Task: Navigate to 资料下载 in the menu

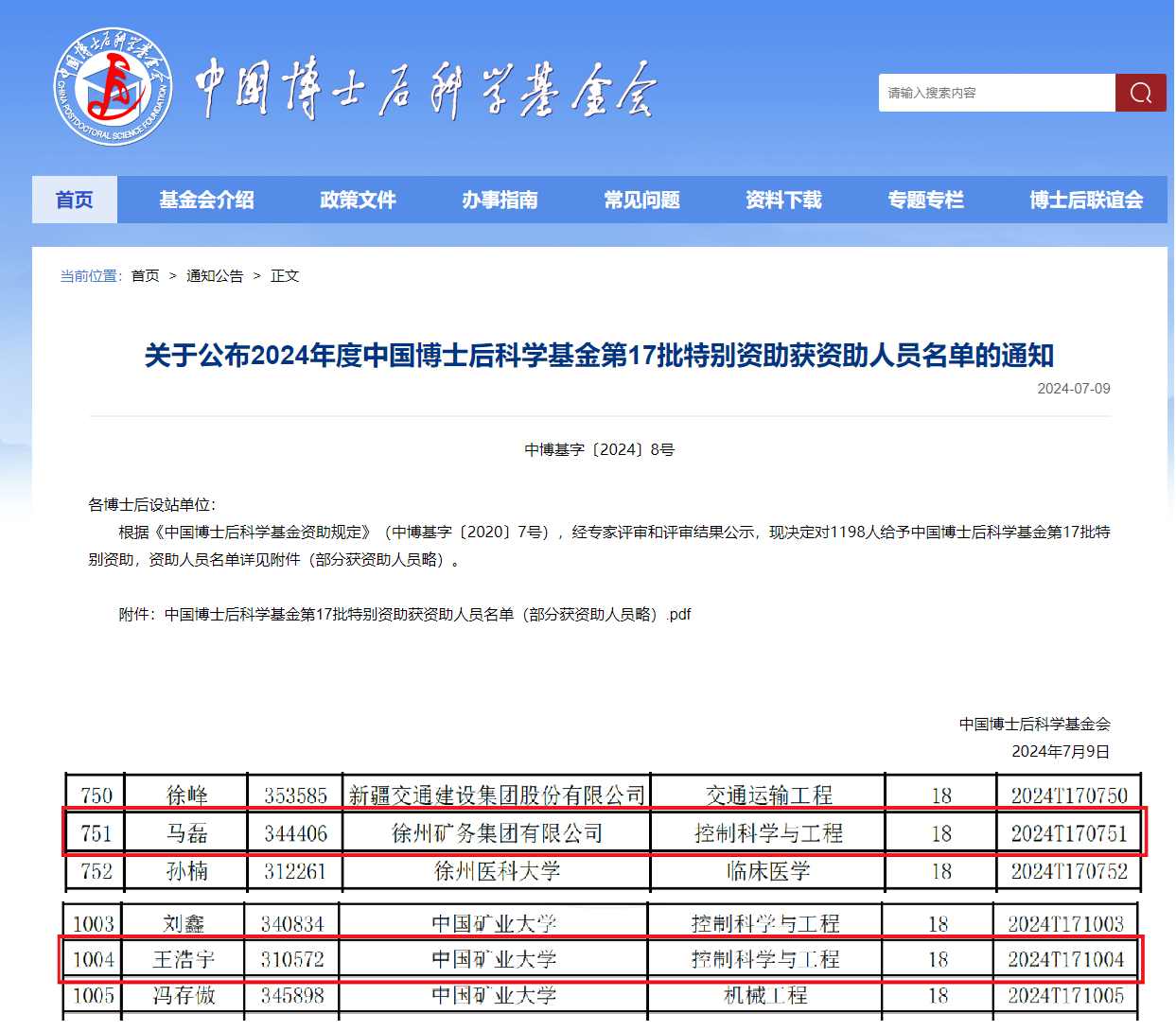Action: (783, 200)
